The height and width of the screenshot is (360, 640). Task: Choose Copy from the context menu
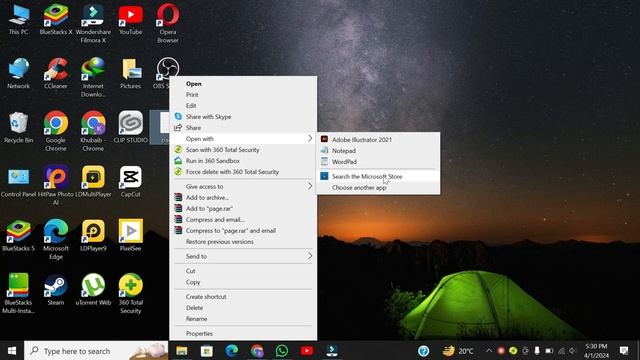tap(243, 282)
